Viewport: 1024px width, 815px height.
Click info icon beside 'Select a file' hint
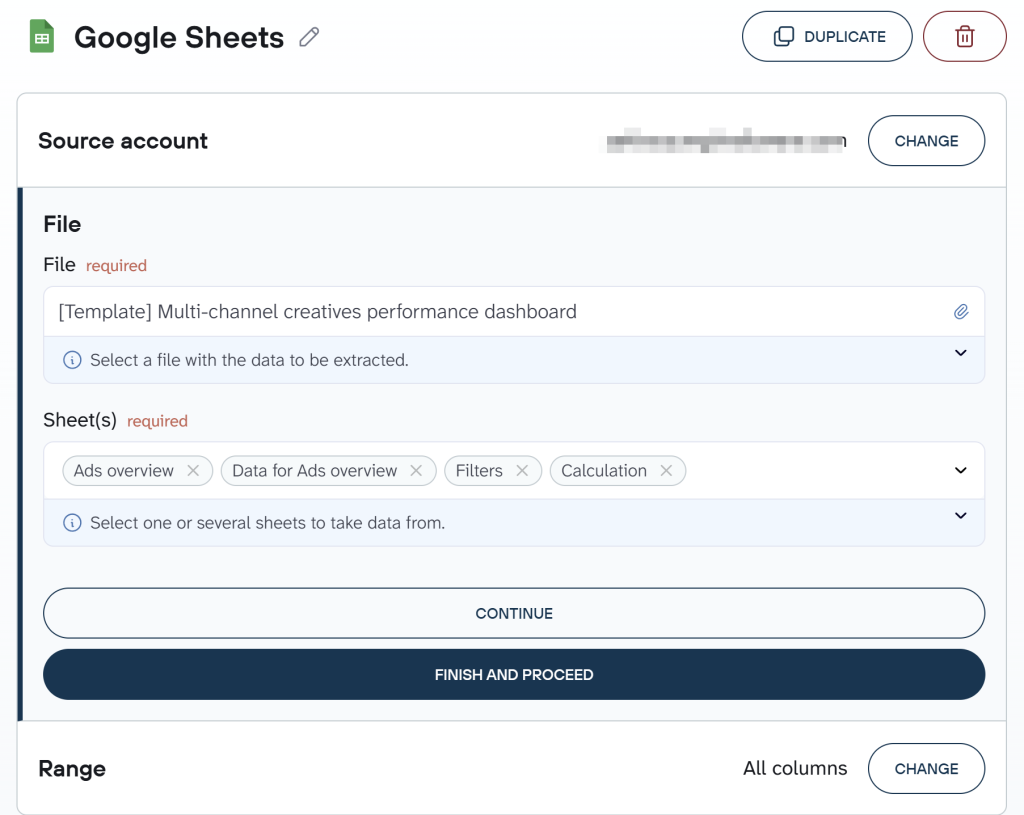coord(72,360)
